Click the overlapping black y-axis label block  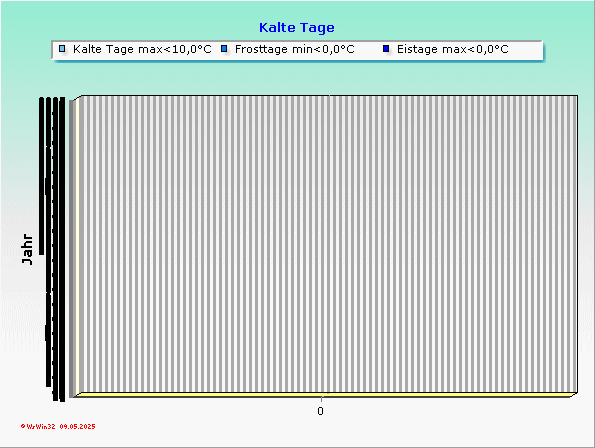[x=52, y=249]
